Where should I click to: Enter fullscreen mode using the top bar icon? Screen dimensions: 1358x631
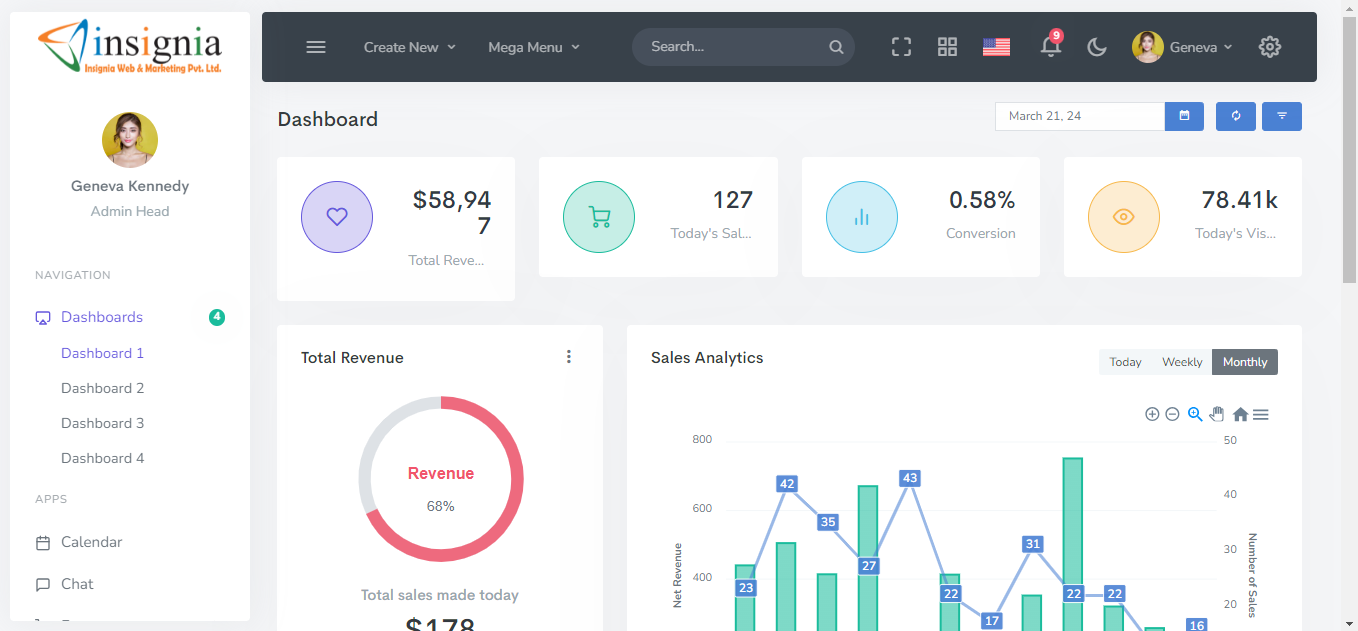pyautogui.click(x=901, y=47)
